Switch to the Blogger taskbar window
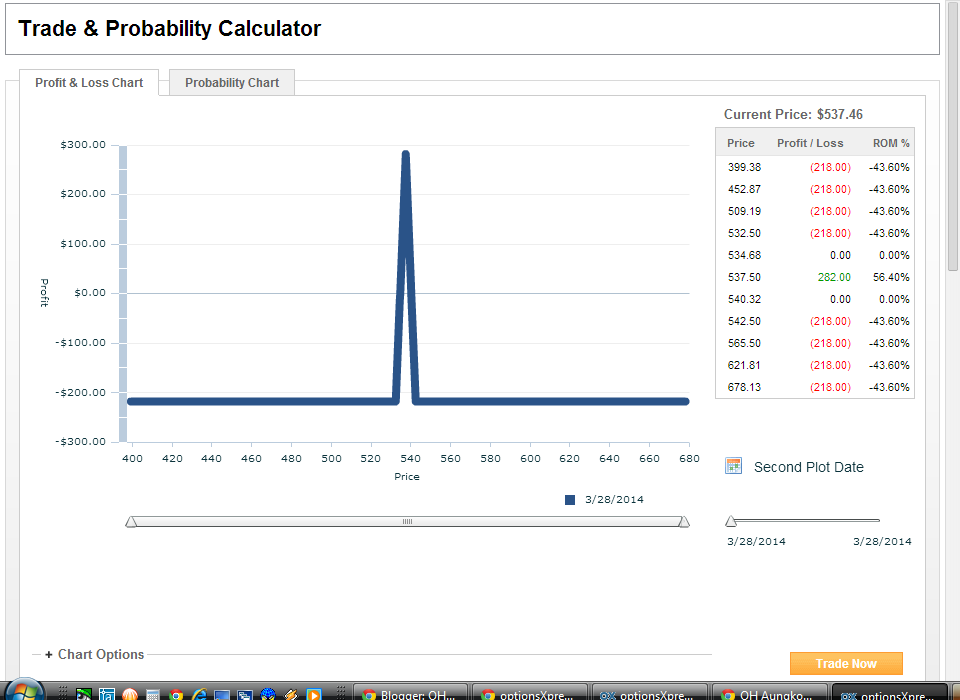 (411, 692)
